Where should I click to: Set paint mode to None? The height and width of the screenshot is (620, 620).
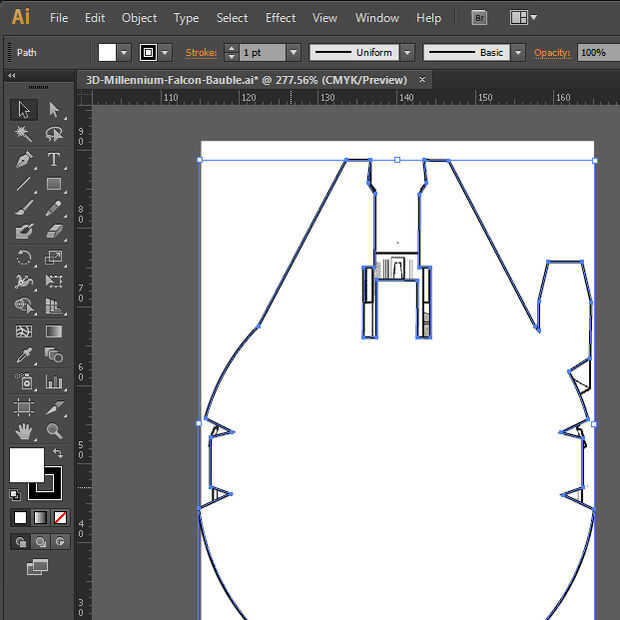tap(60, 517)
